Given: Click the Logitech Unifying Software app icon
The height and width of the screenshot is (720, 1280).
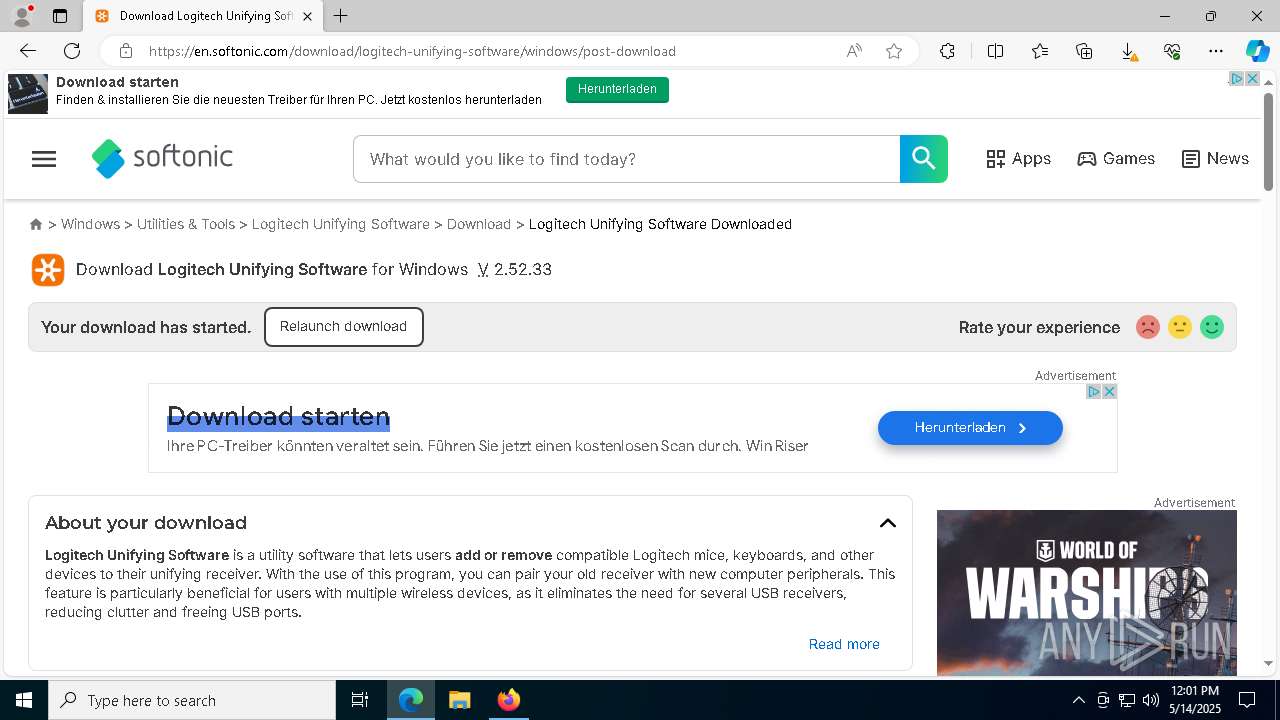Looking at the screenshot, I should point(48,270).
